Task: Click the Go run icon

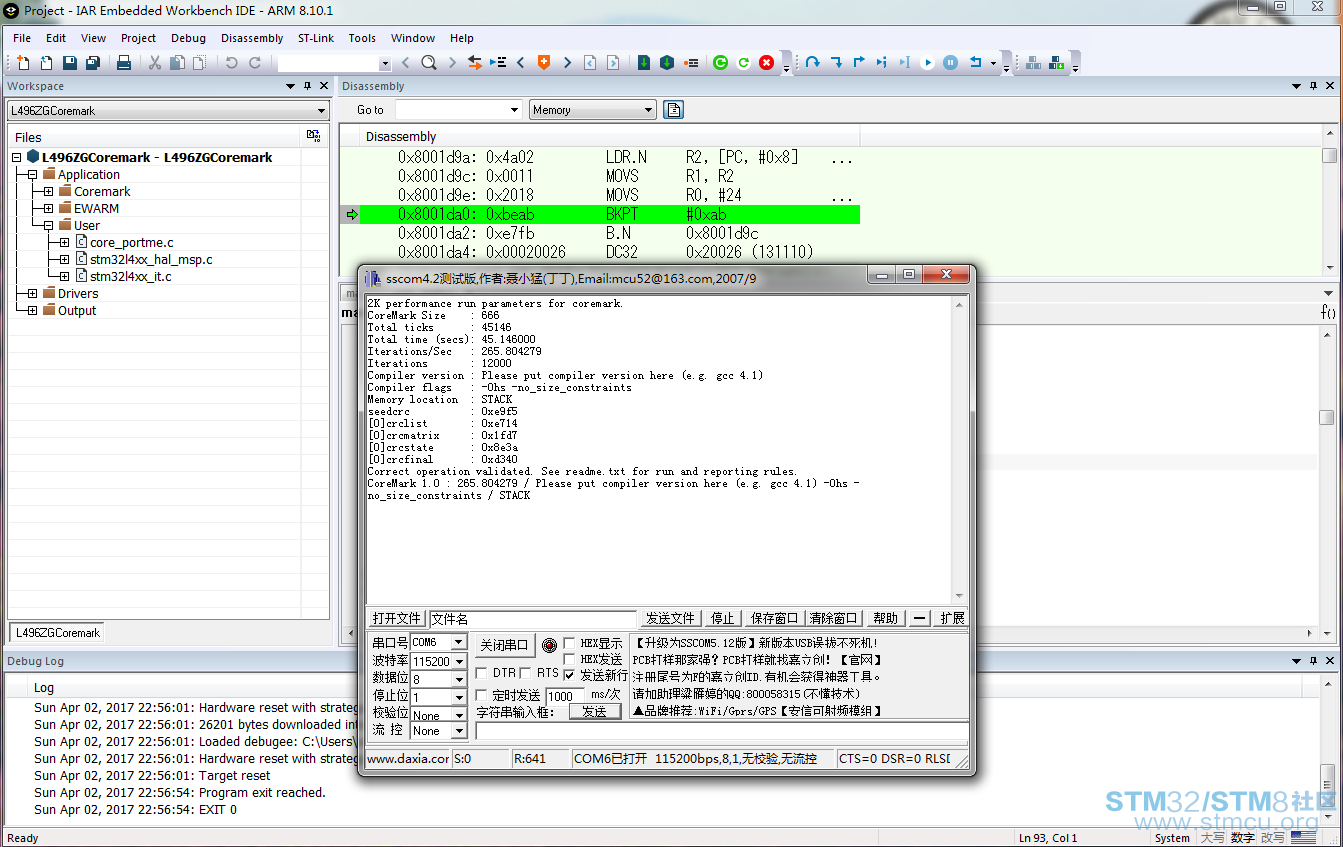Action: point(927,63)
